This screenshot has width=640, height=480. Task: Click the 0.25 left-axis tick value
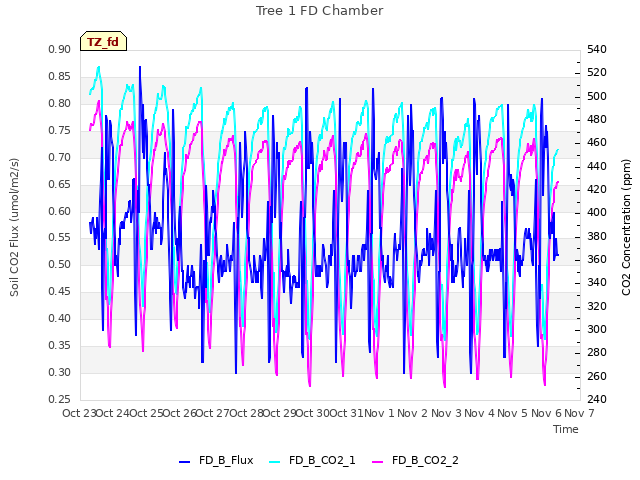(60, 399)
